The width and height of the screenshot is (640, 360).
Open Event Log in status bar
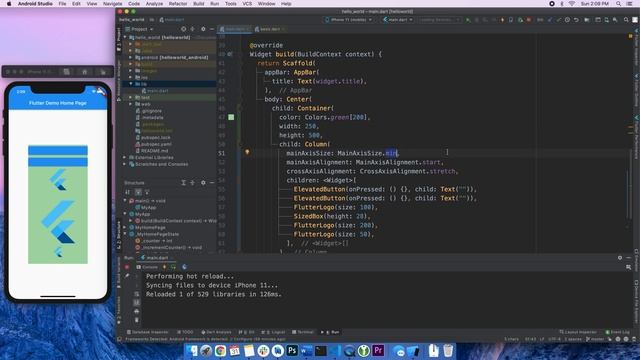[x=617, y=332]
